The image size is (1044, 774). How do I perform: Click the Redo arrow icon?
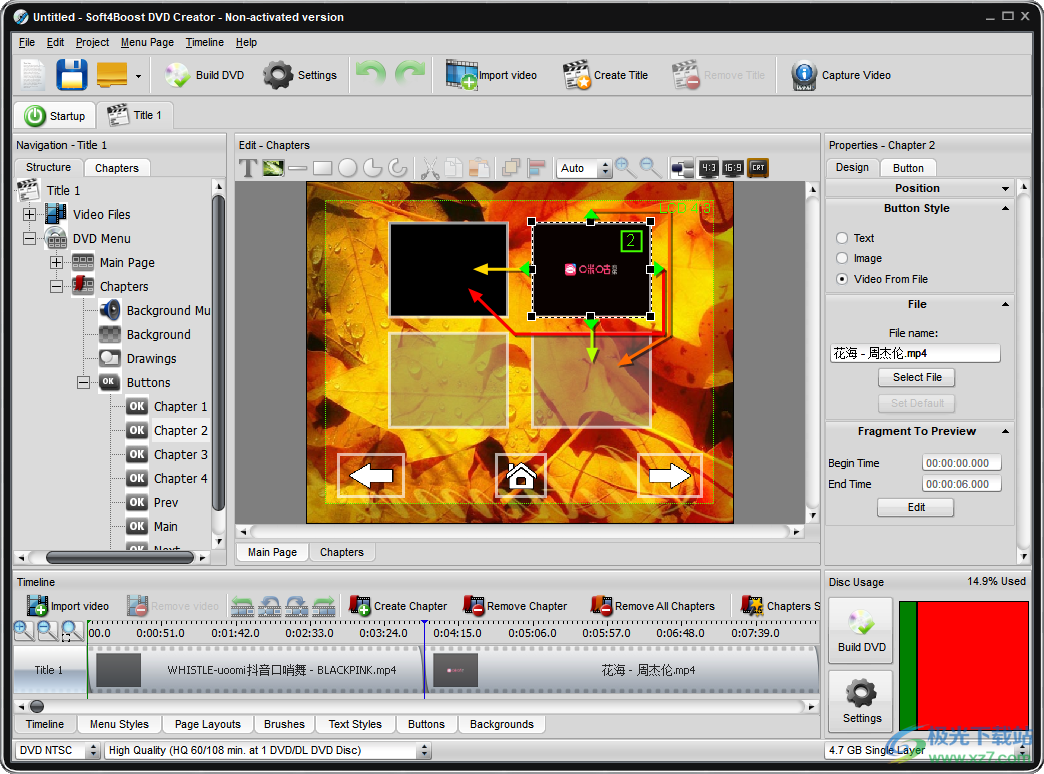click(410, 73)
